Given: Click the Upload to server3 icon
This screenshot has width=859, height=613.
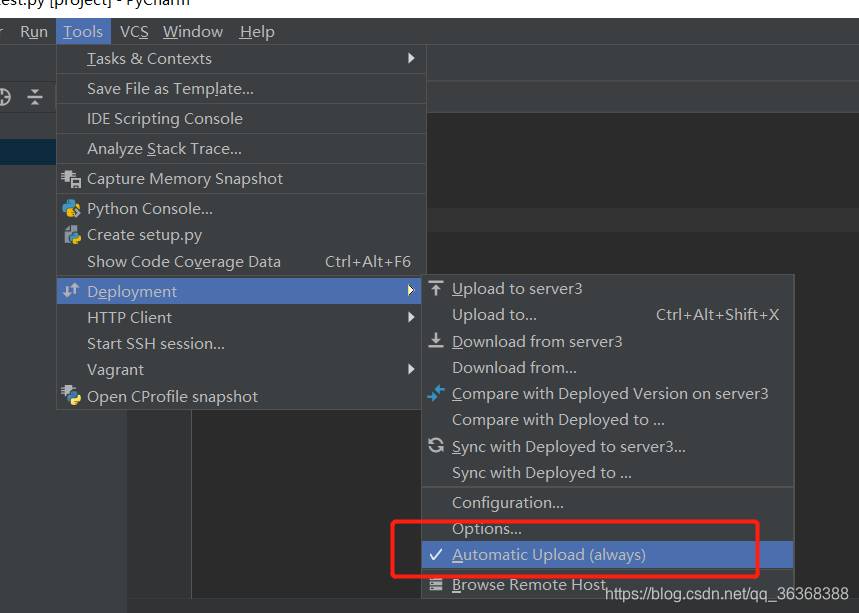Looking at the screenshot, I should click(436, 288).
